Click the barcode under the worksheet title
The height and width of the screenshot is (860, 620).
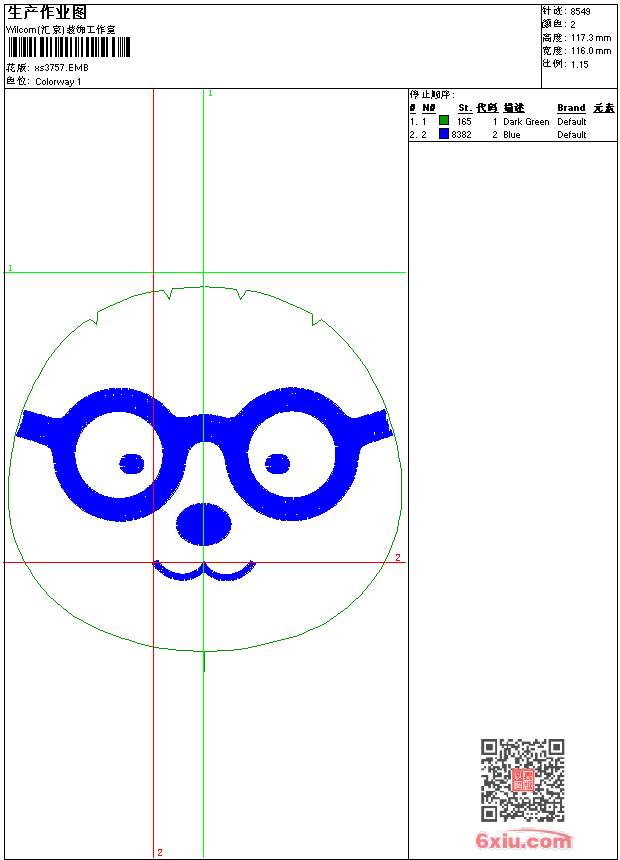click(x=68, y=48)
